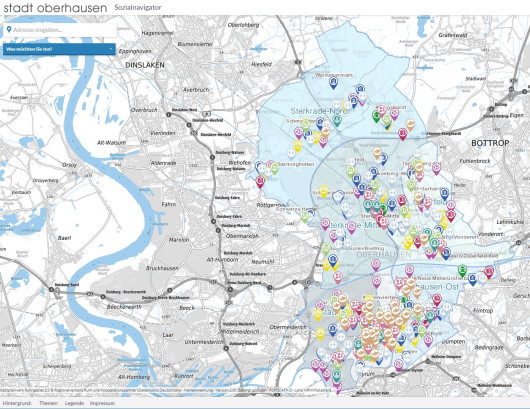This screenshot has width=530, height=409.
Task: Click the teal marker under the Sterkrade-Nord label
Action: coord(337,120)
